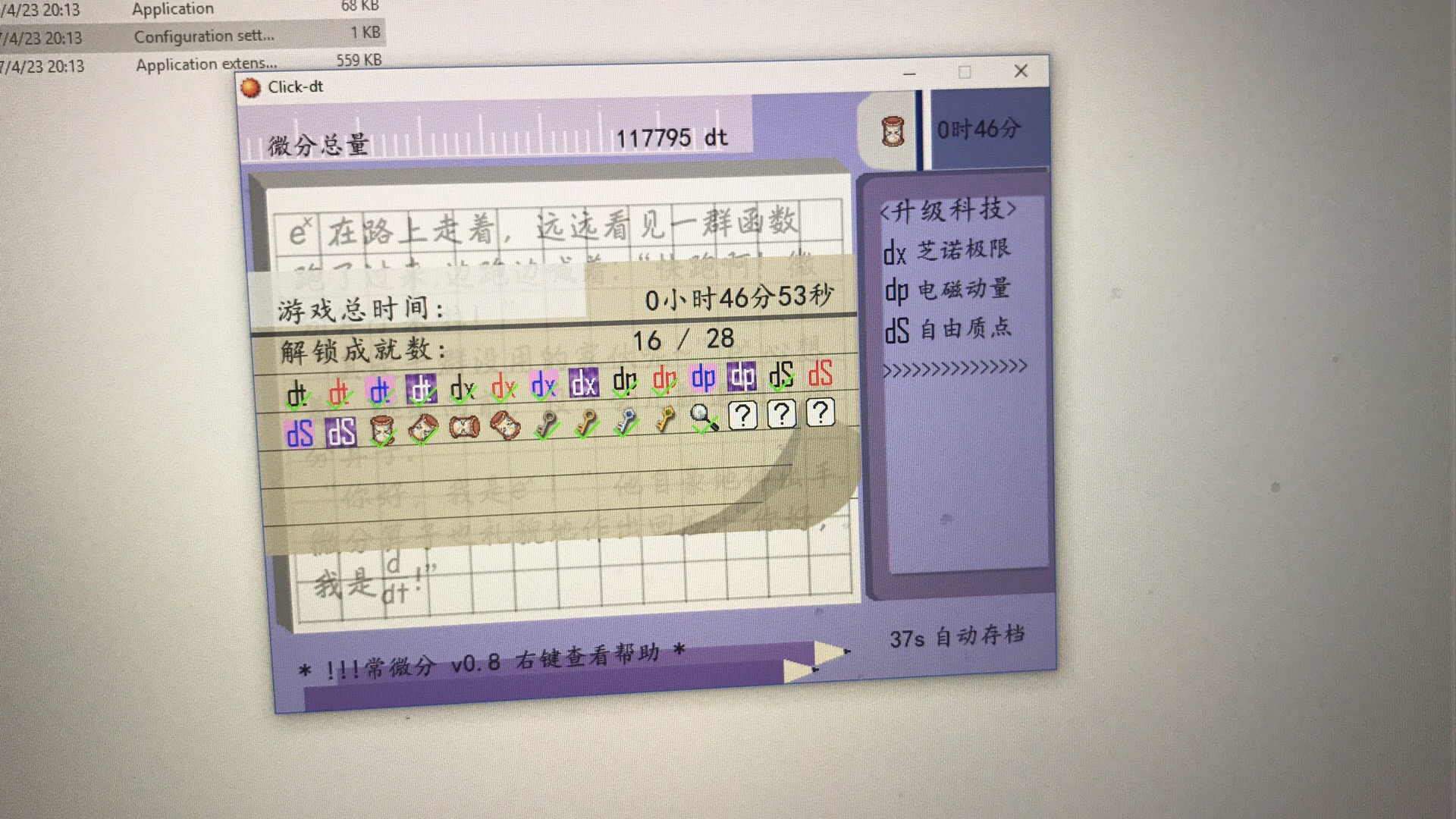Select the blue dp on pink achievement
The height and width of the screenshot is (819, 1456).
703,378
